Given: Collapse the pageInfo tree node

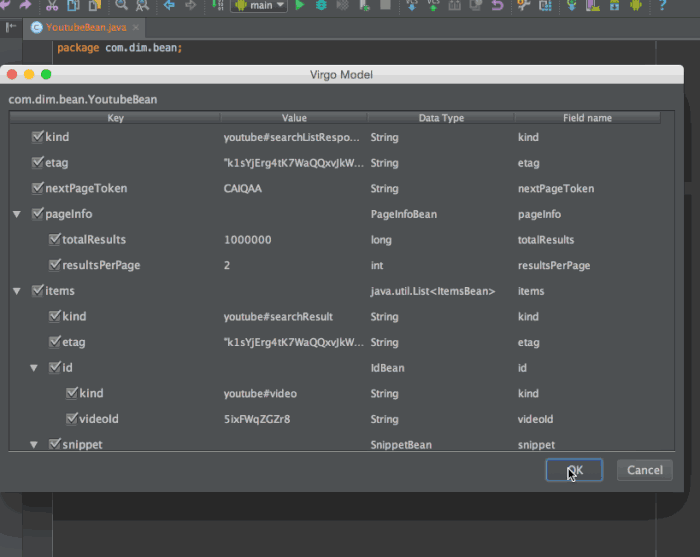Looking at the screenshot, I should pyautogui.click(x=17, y=214).
